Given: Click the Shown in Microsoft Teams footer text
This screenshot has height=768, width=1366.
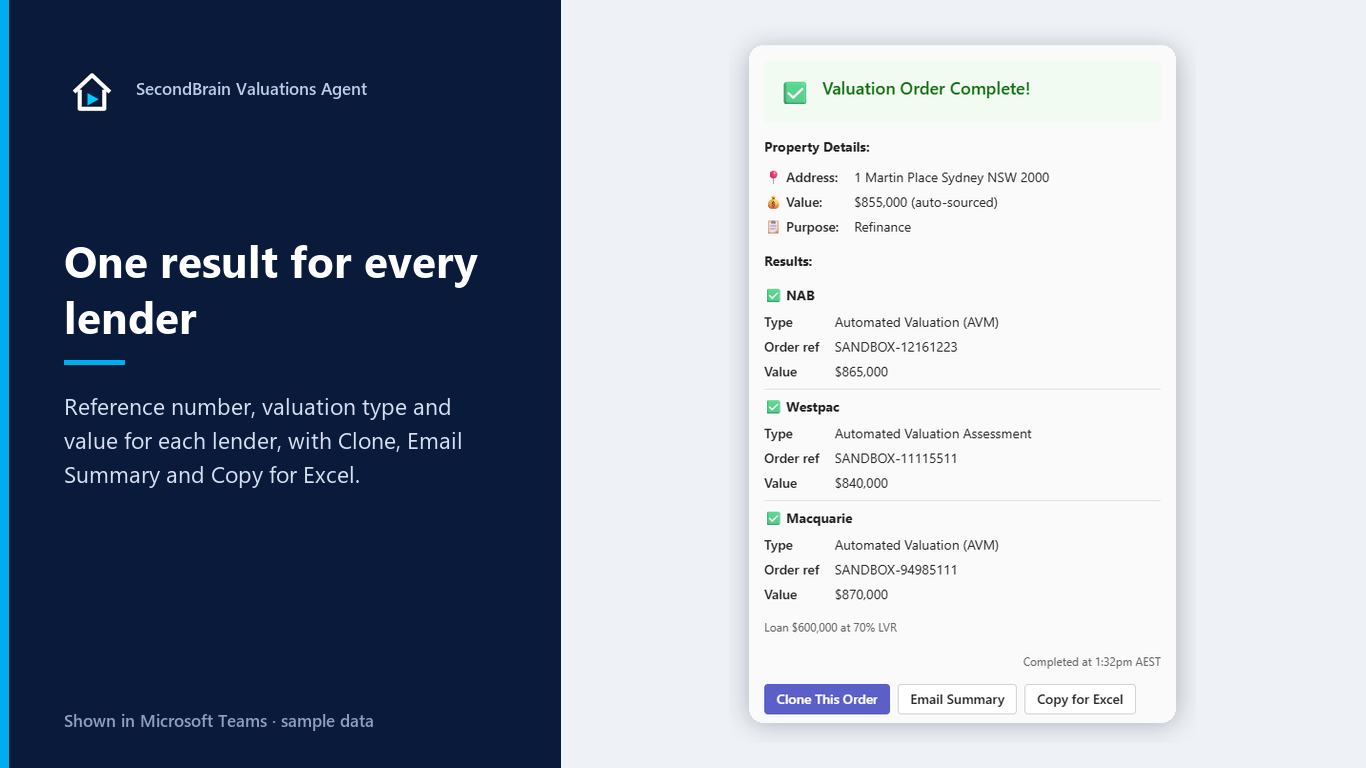Looking at the screenshot, I should click(219, 721).
